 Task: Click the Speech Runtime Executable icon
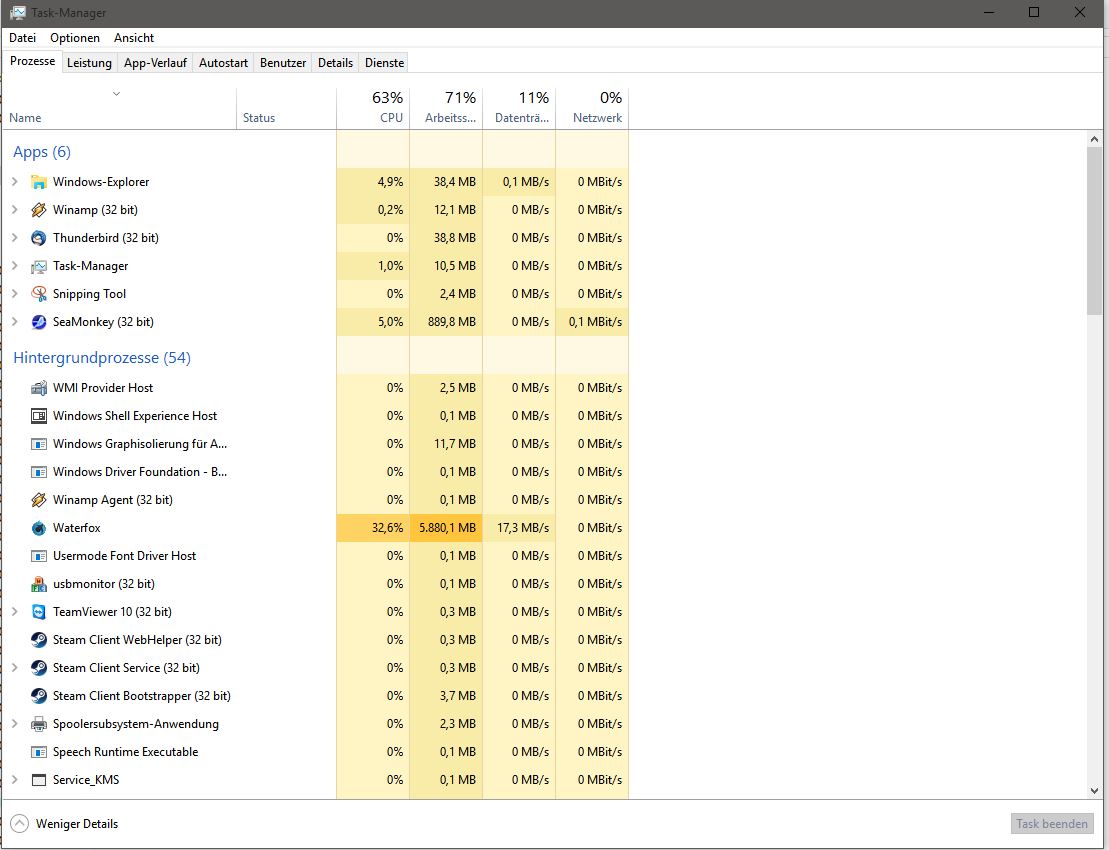click(x=39, y=752)
